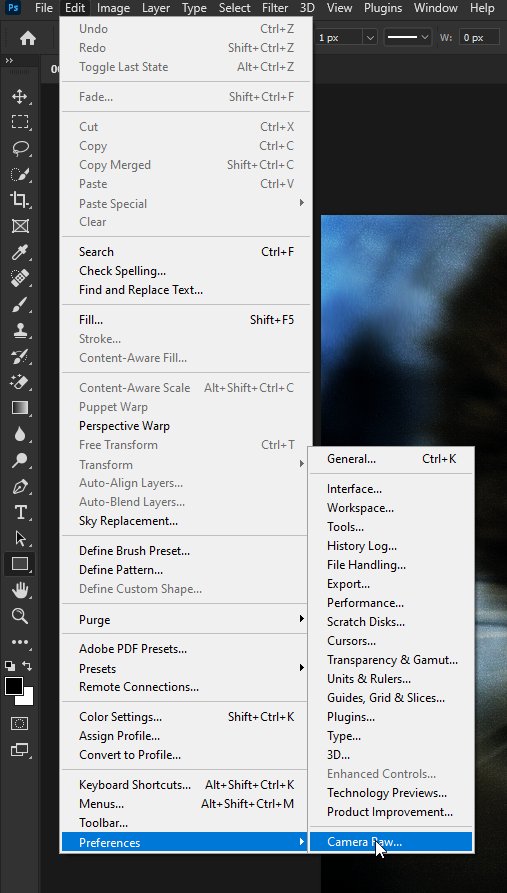Select the Rectangular Marquee tool

(20, 122)
